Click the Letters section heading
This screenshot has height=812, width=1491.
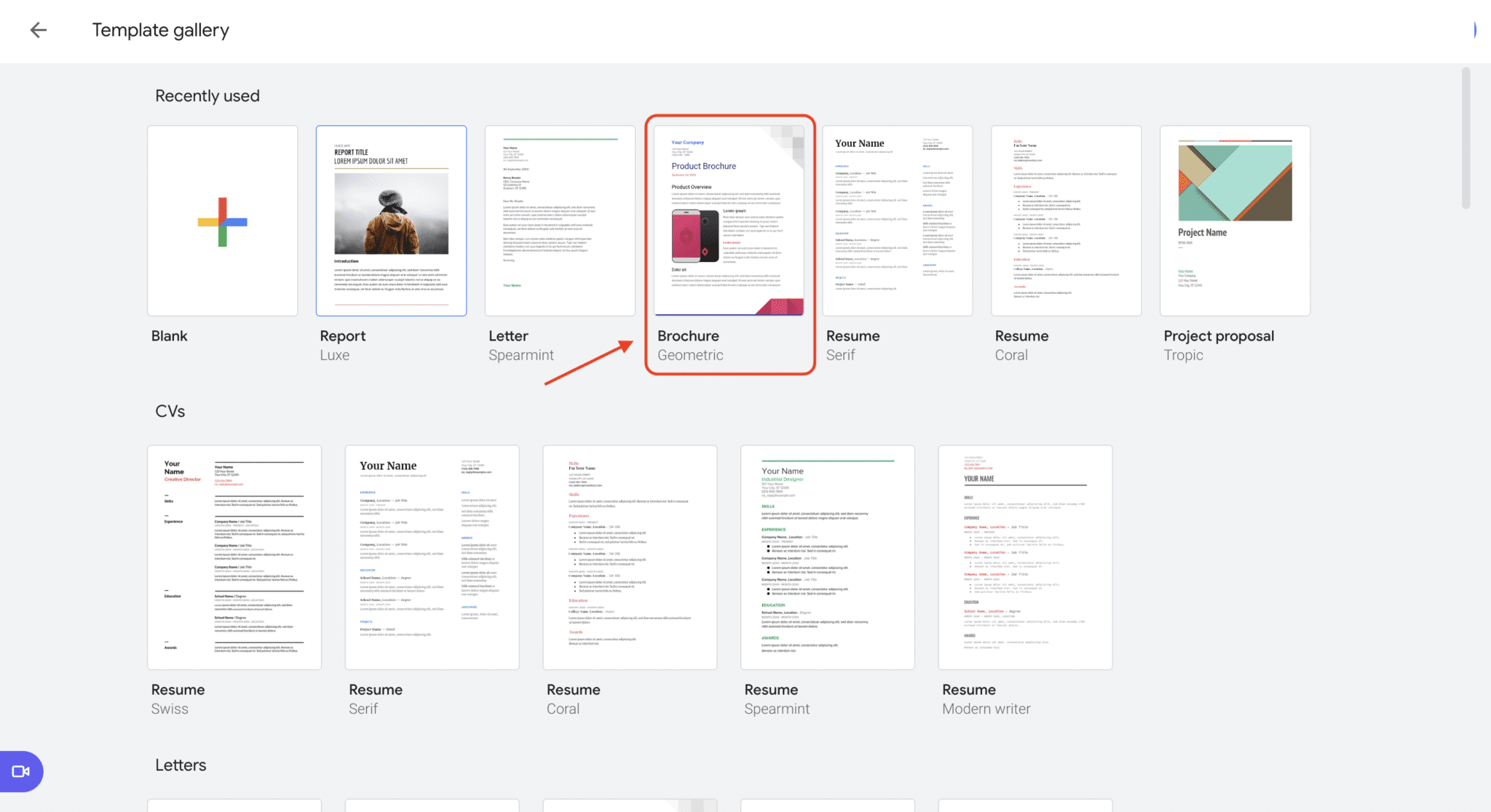180,765
